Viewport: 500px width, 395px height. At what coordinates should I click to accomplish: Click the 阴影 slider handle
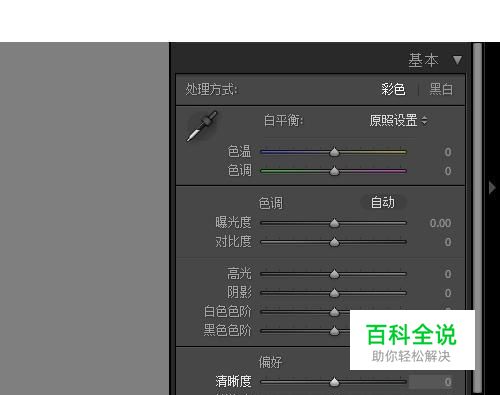point(334,293)
